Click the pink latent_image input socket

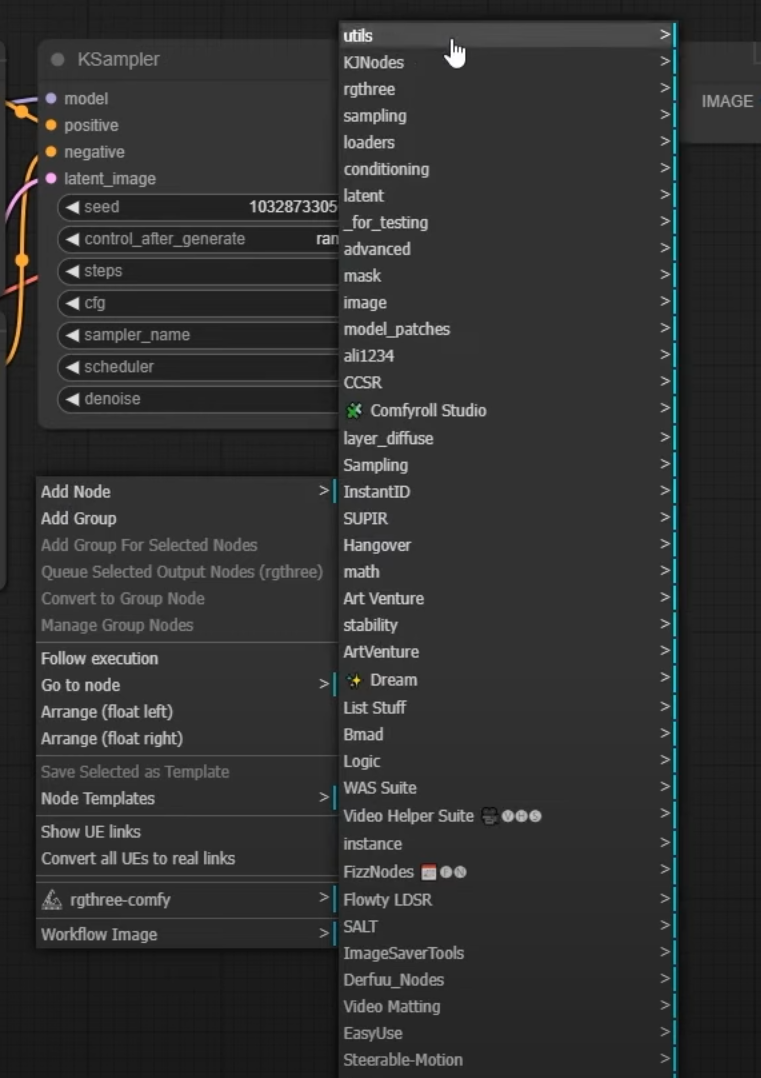[x=51, y=179]
